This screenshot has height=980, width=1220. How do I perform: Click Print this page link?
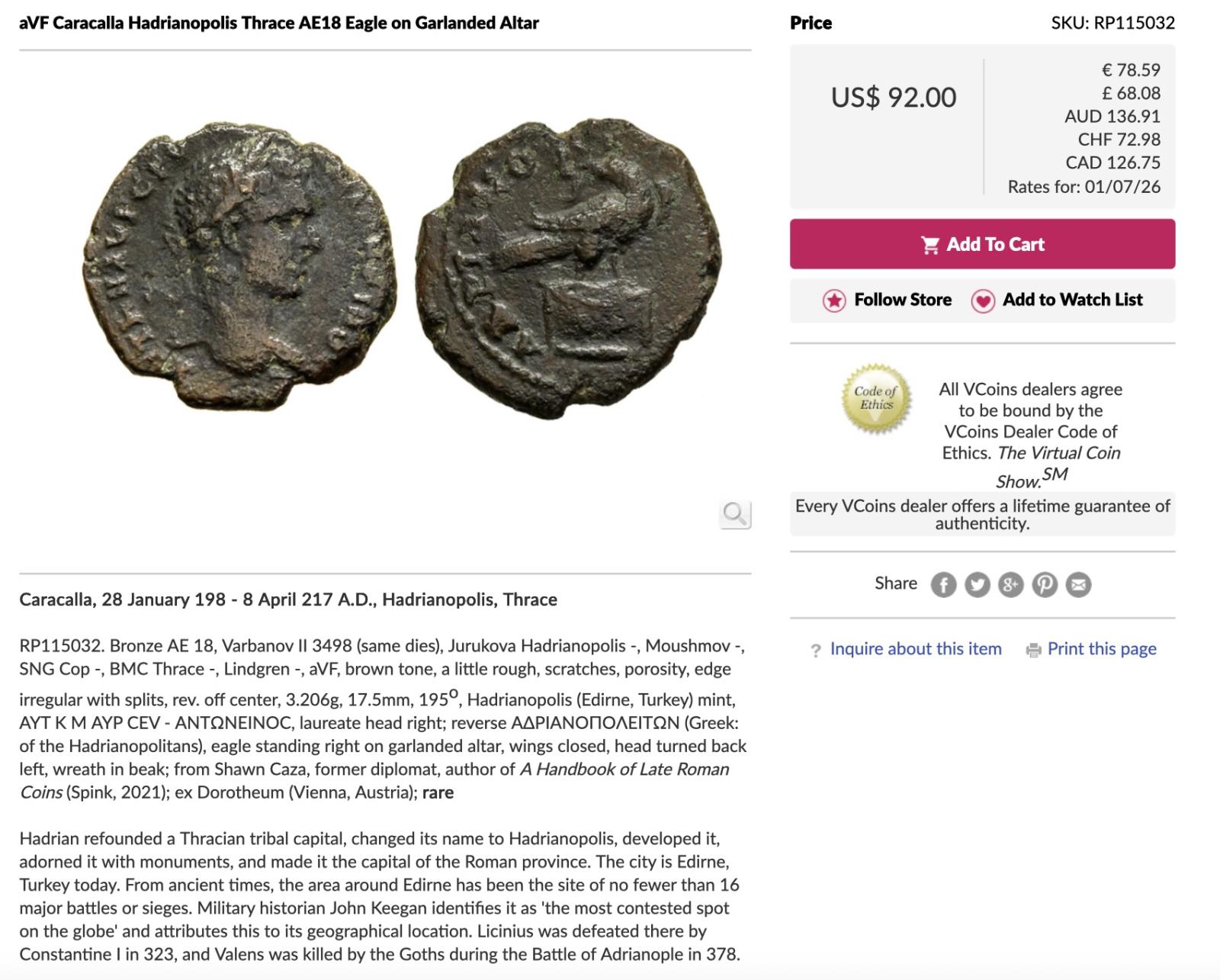click(1102, 649)
